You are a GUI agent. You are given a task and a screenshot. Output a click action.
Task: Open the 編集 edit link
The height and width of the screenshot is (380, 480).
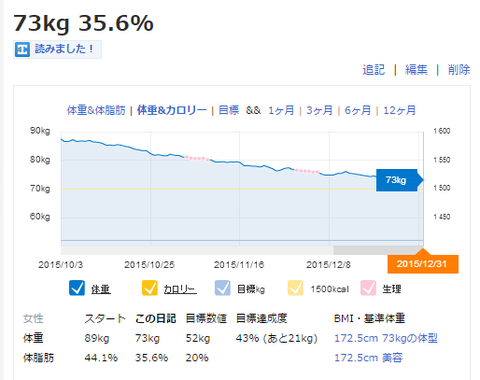tap(416, 70)
